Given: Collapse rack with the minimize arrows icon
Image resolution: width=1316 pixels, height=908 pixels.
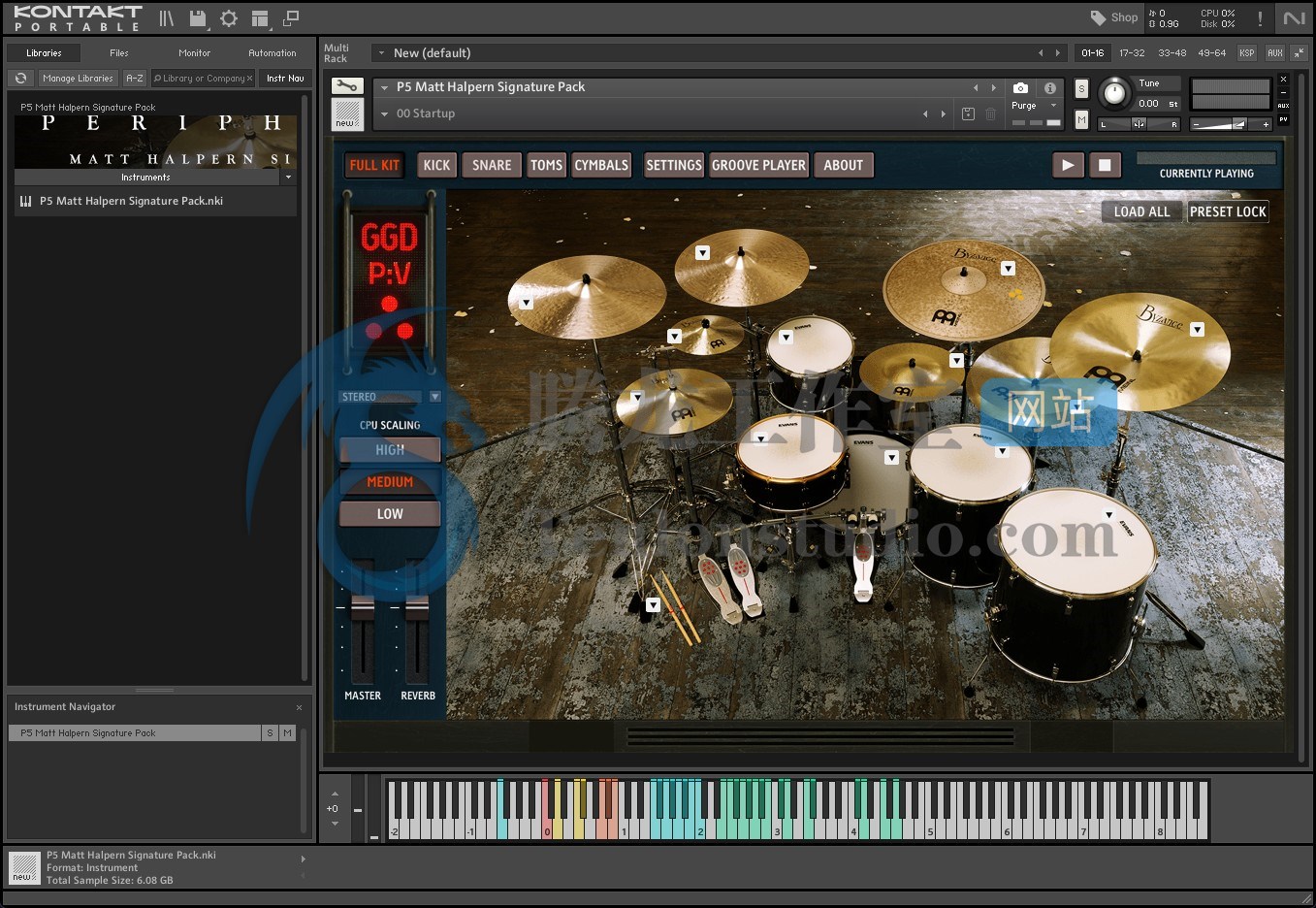Looking at the screenshot, I should coord(1299,53).
